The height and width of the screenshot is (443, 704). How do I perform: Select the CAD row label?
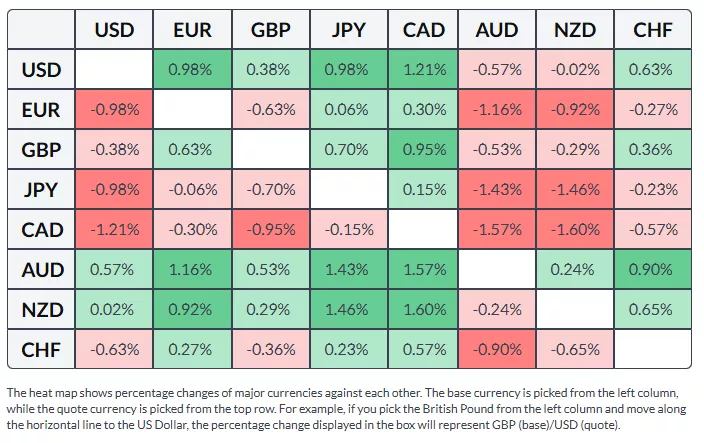pos(42,230)
